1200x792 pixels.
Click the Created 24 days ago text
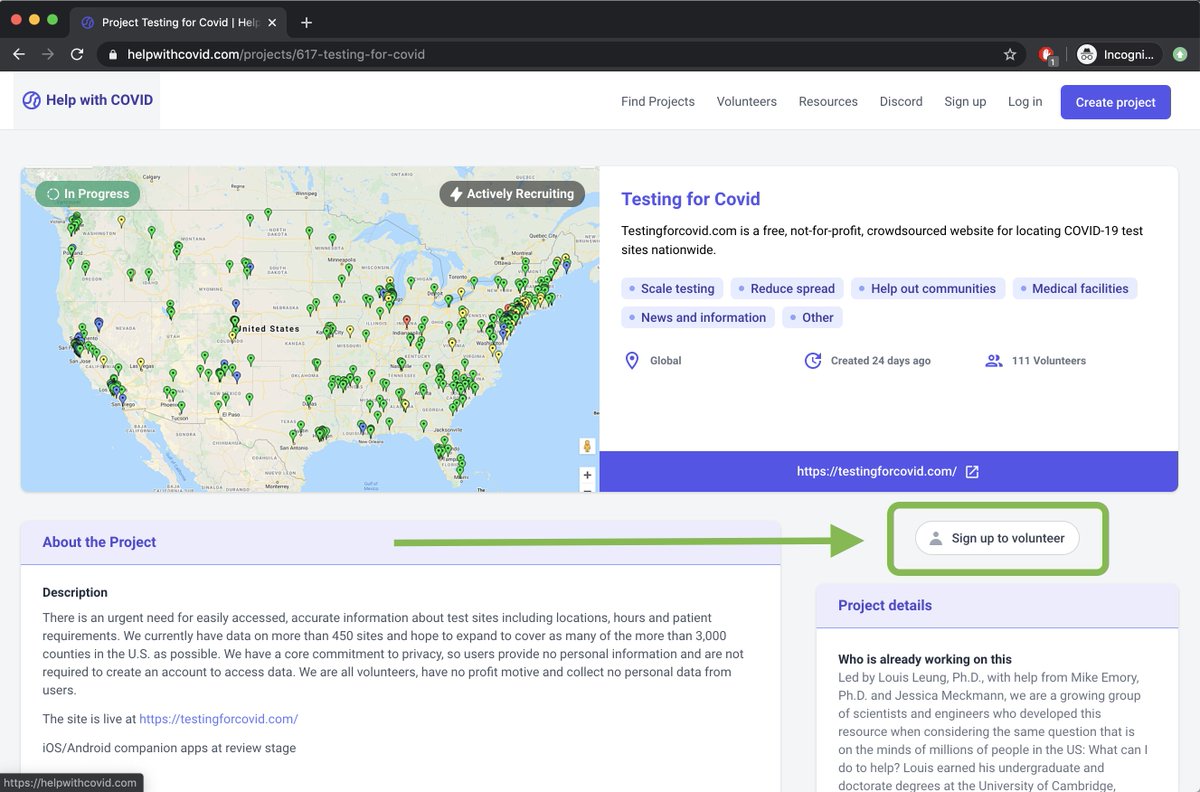(x=881, y=360)
